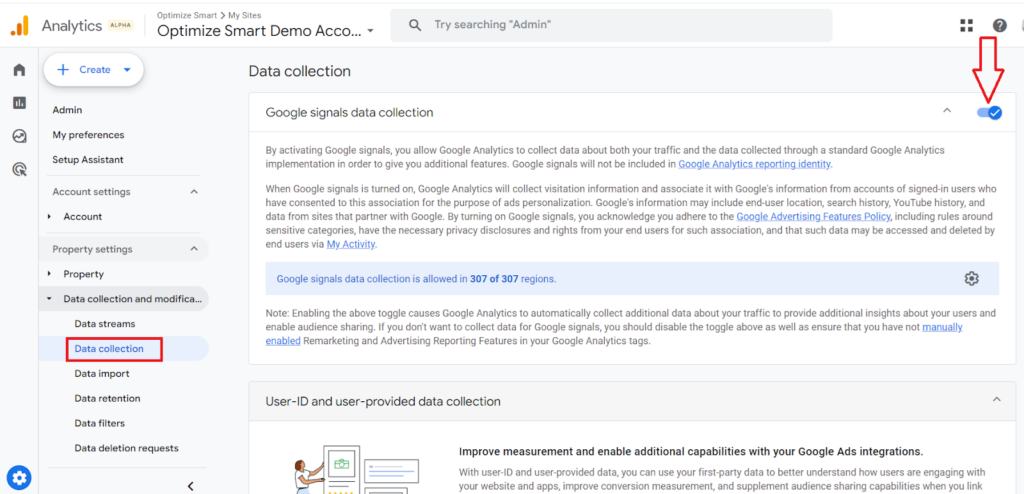Open the Explore icon in left rail
Viewport: 1024px width, 494px height.
pyautogui.click(x=20, y=136)
